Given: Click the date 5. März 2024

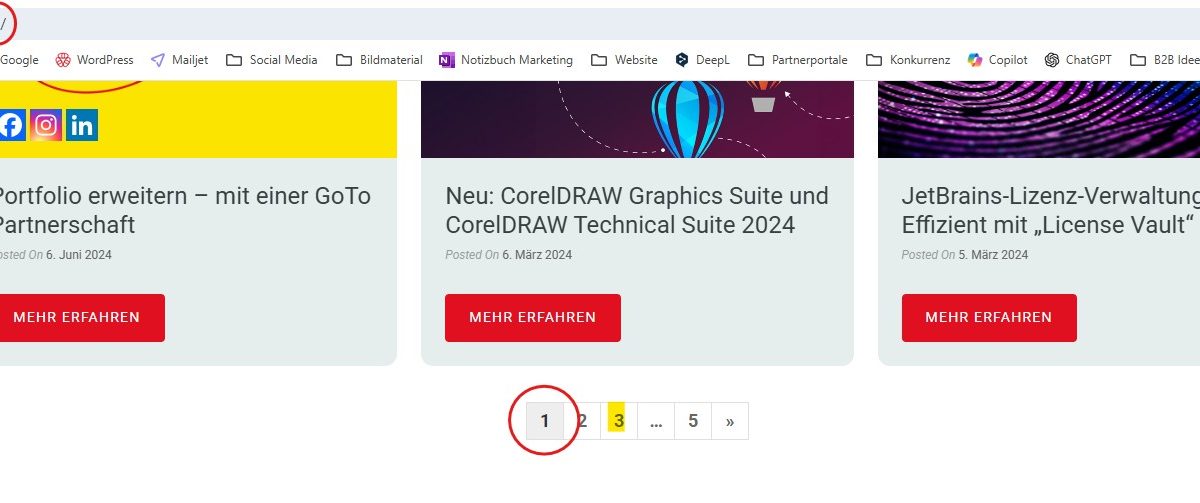Looking at the screenshot, I should coord(993,255).
